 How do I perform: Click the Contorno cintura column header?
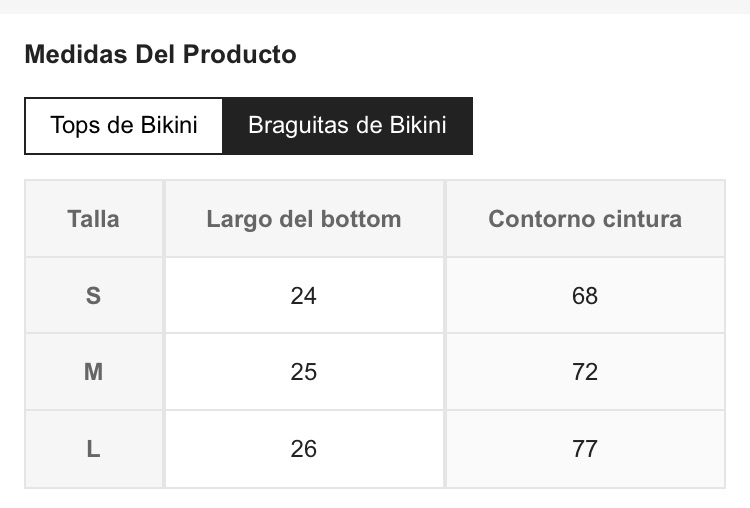585,219
